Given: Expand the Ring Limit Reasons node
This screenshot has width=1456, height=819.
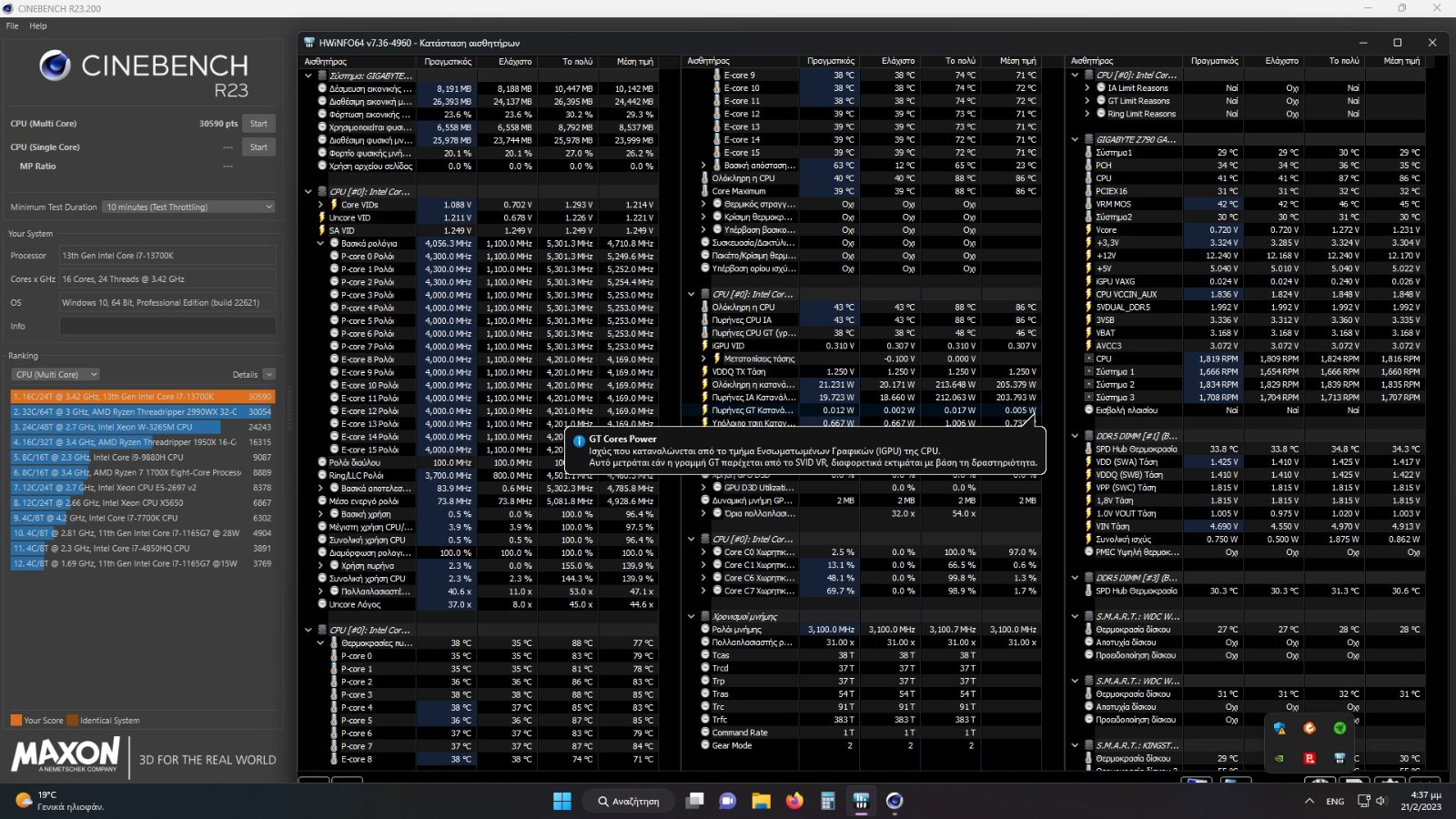Looking at the screenshot, I should pos(1087,114).
